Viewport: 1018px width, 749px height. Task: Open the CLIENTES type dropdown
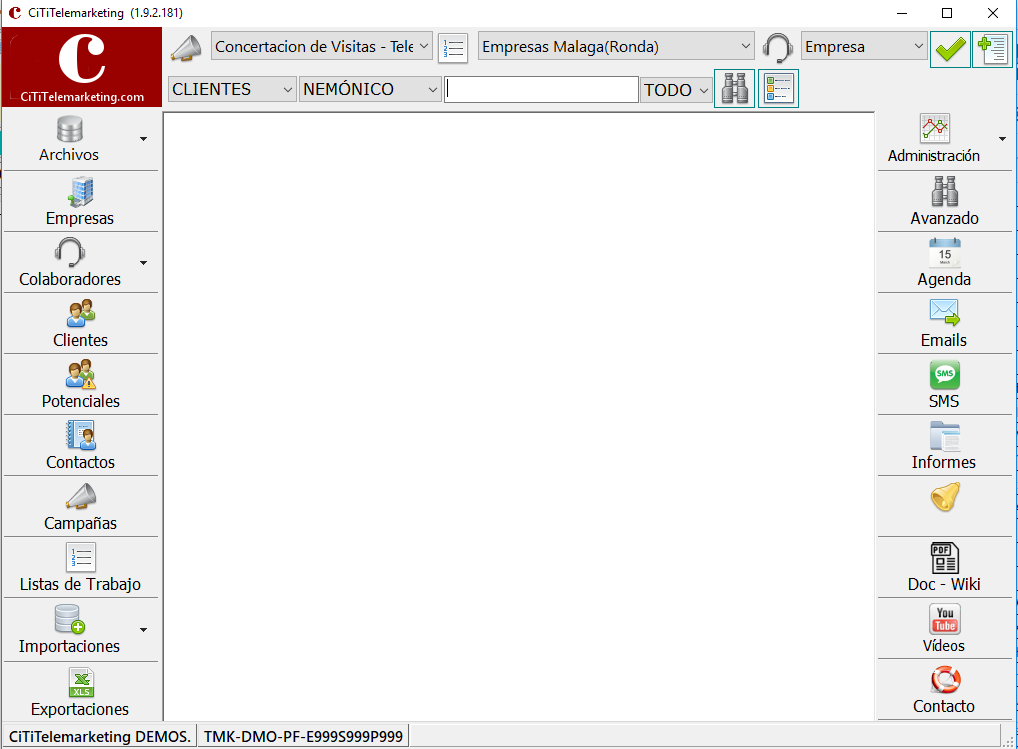point(232,89)
